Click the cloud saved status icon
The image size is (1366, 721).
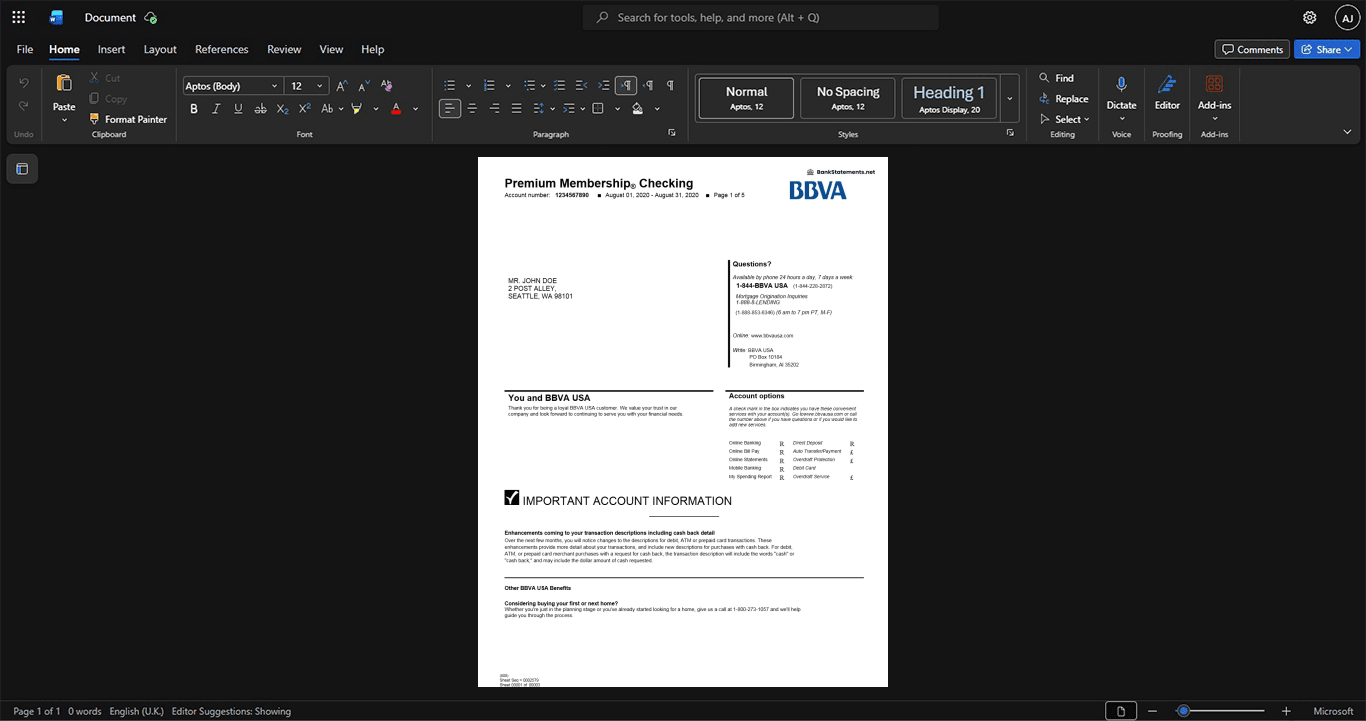click(x=151, y=17)
